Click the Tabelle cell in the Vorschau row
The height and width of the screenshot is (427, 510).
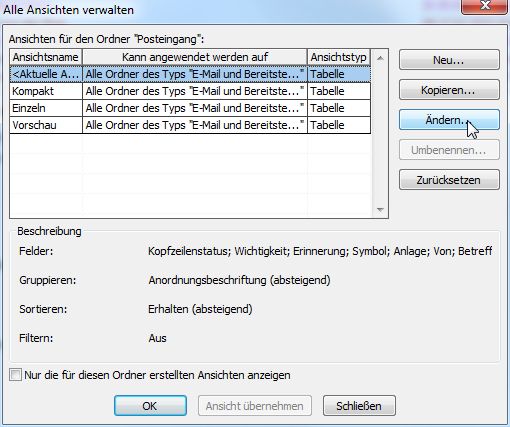pyautogui.click(x=339, y=125)
